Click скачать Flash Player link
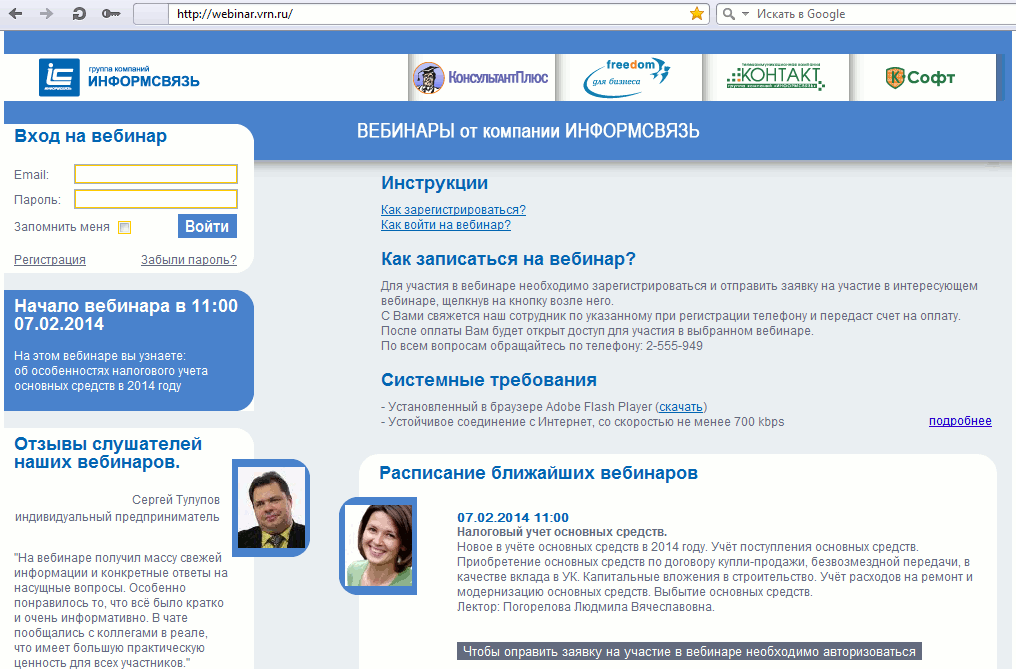Screen dimensions: 1016x669 681,406
